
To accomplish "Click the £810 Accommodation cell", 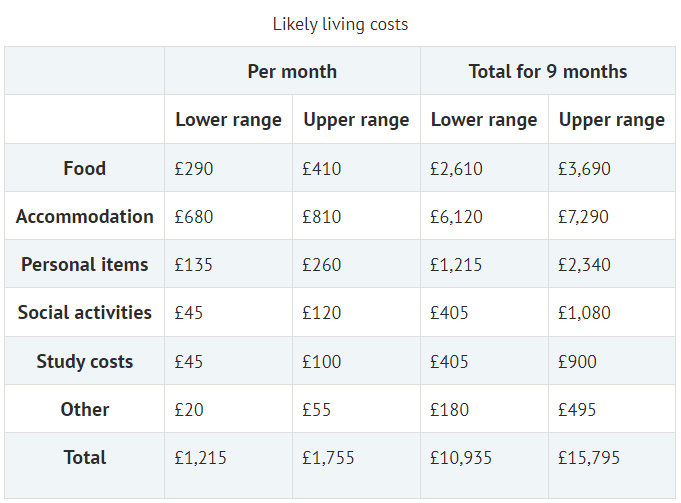I will (x=322, y=217).
